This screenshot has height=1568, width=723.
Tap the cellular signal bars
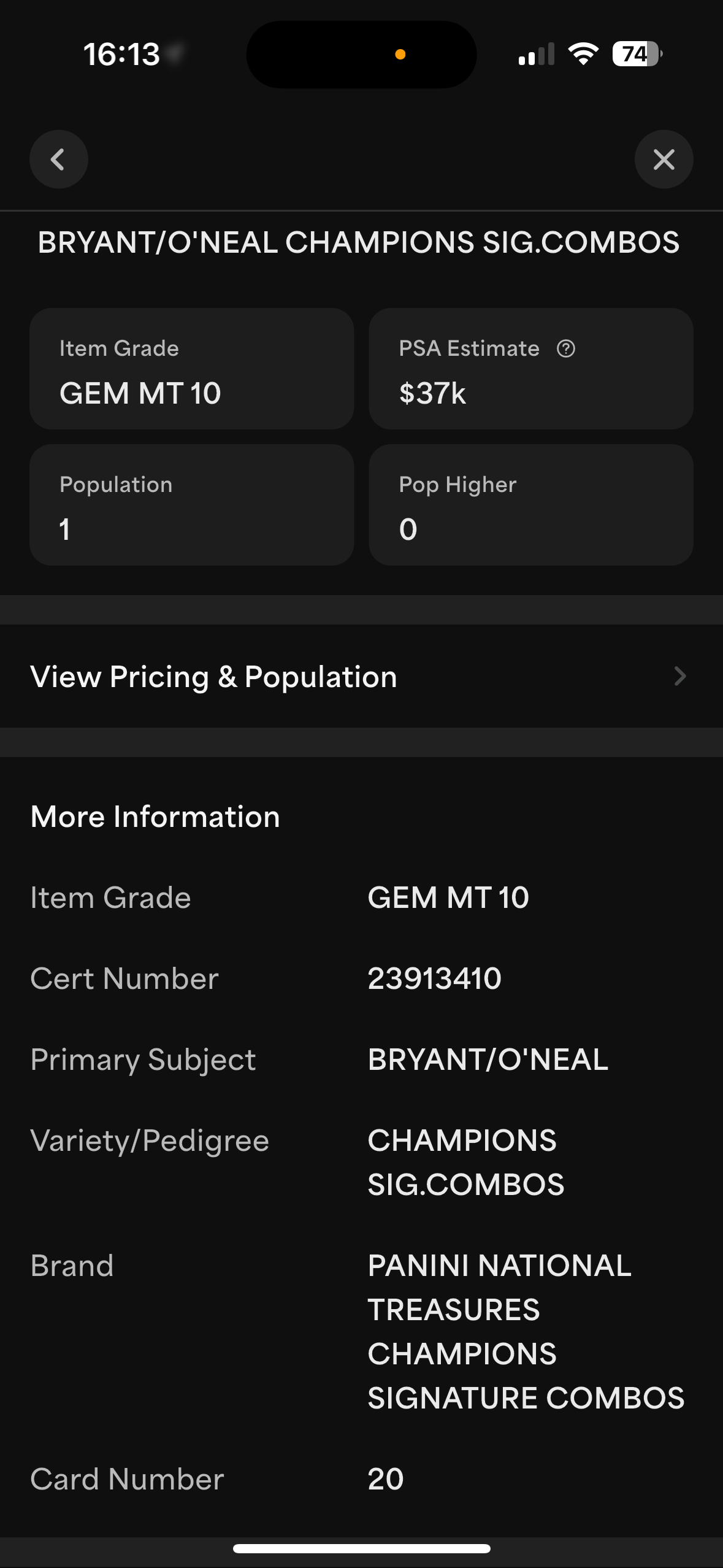click(x=537, y=55)
